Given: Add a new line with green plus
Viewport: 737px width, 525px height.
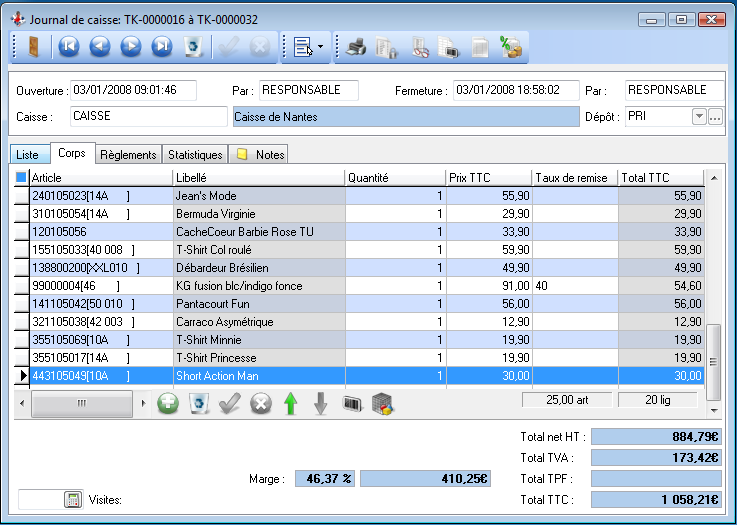Looking at the screenshot, I should click(168, 403).
